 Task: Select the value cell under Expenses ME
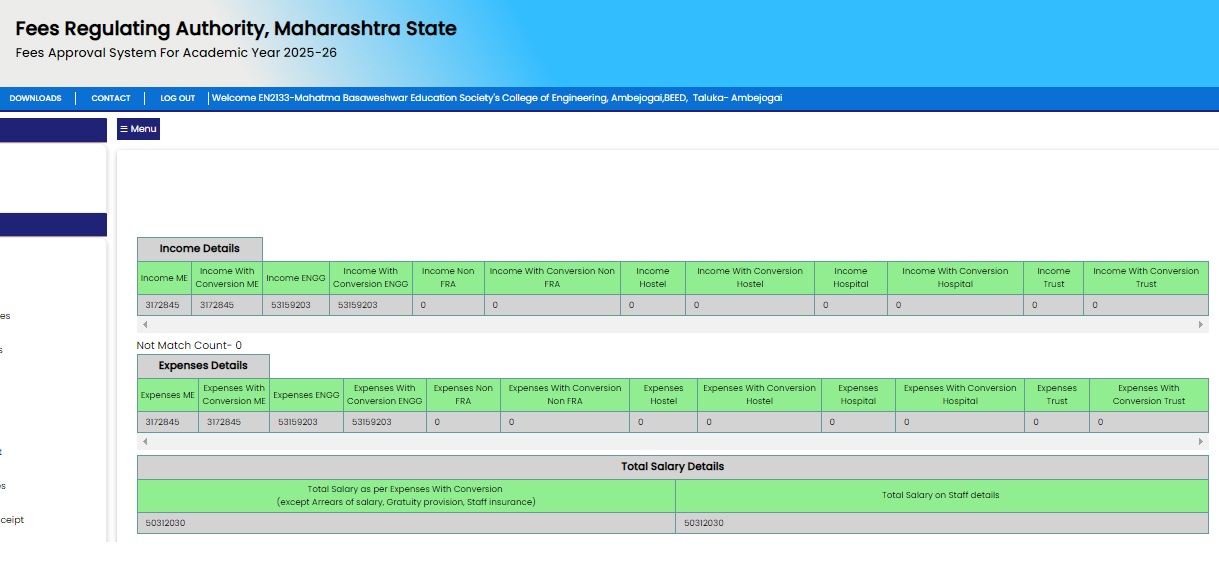pyautogui.click(x=162, y=422)
